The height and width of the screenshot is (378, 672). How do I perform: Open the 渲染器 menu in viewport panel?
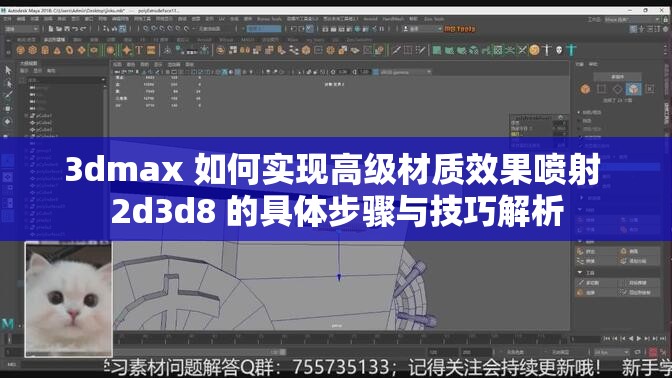tap(174, 64)
